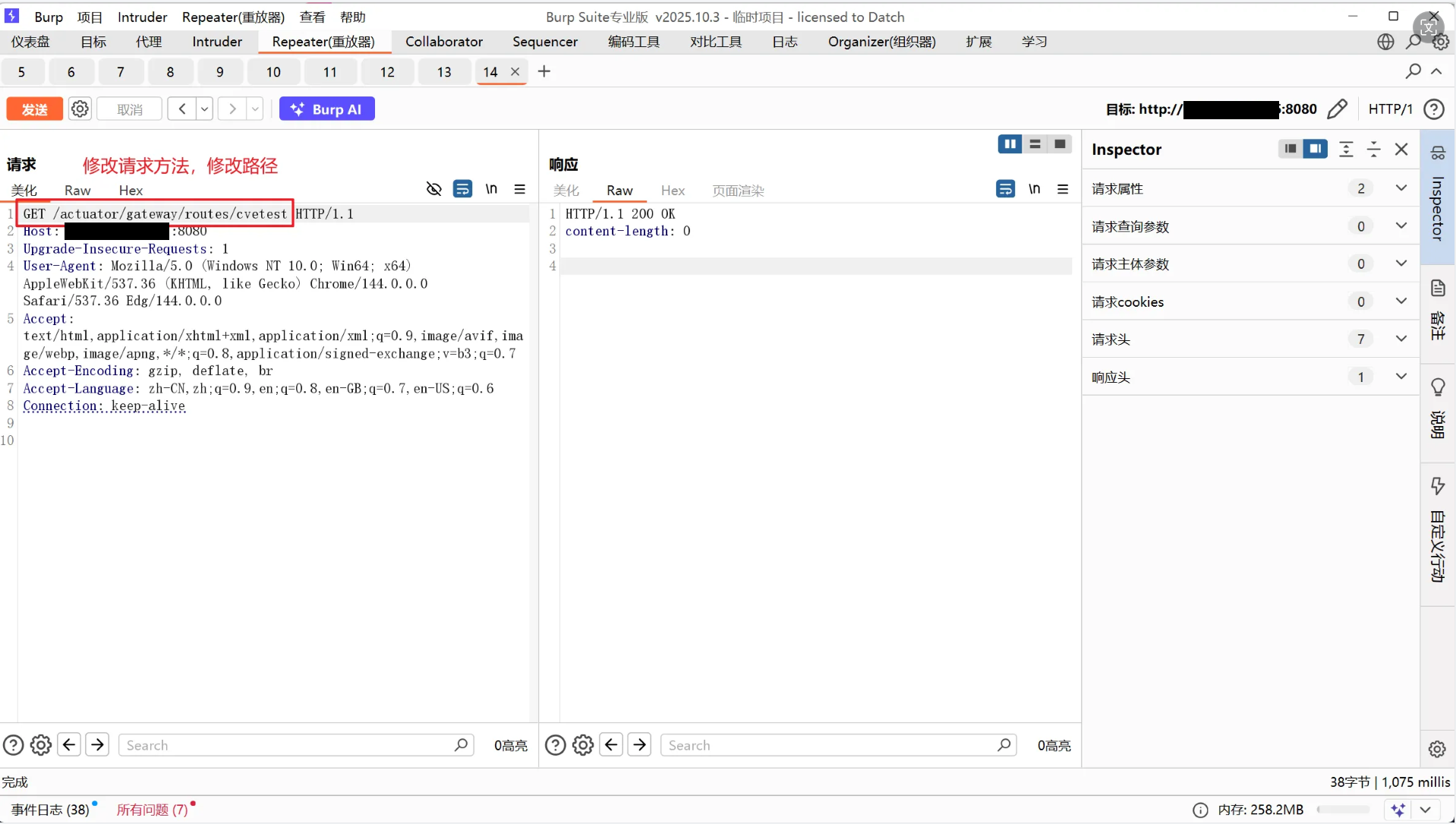The image size is (1456, 824).
Task: Open the 项目 menu
Action: click(90, 17)
